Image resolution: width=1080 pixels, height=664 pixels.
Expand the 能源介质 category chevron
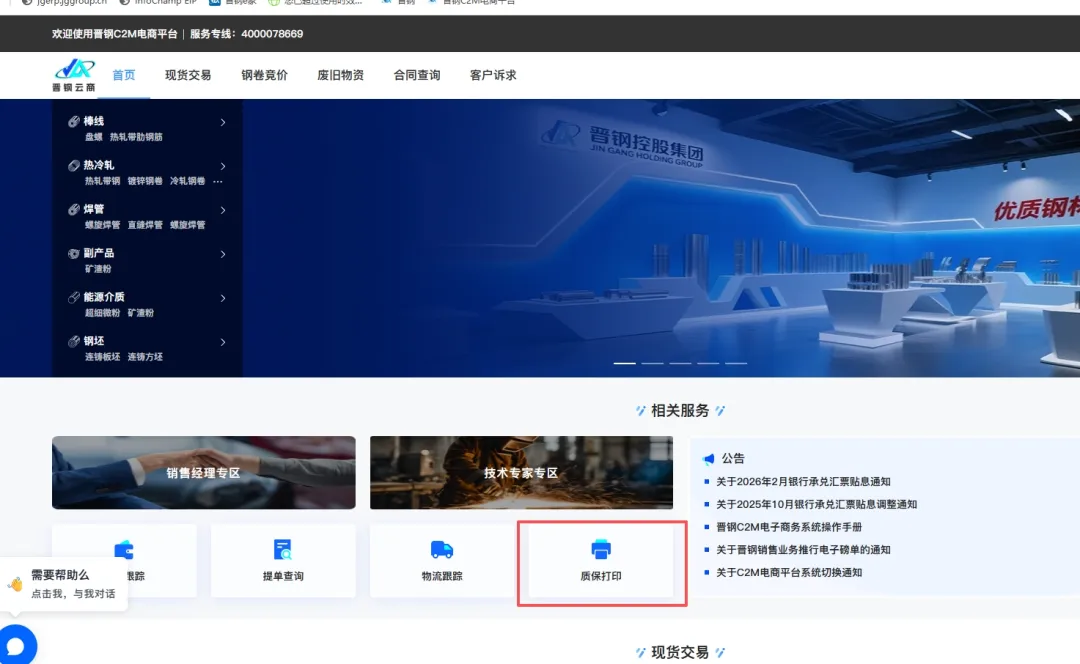tap(222, 298)
